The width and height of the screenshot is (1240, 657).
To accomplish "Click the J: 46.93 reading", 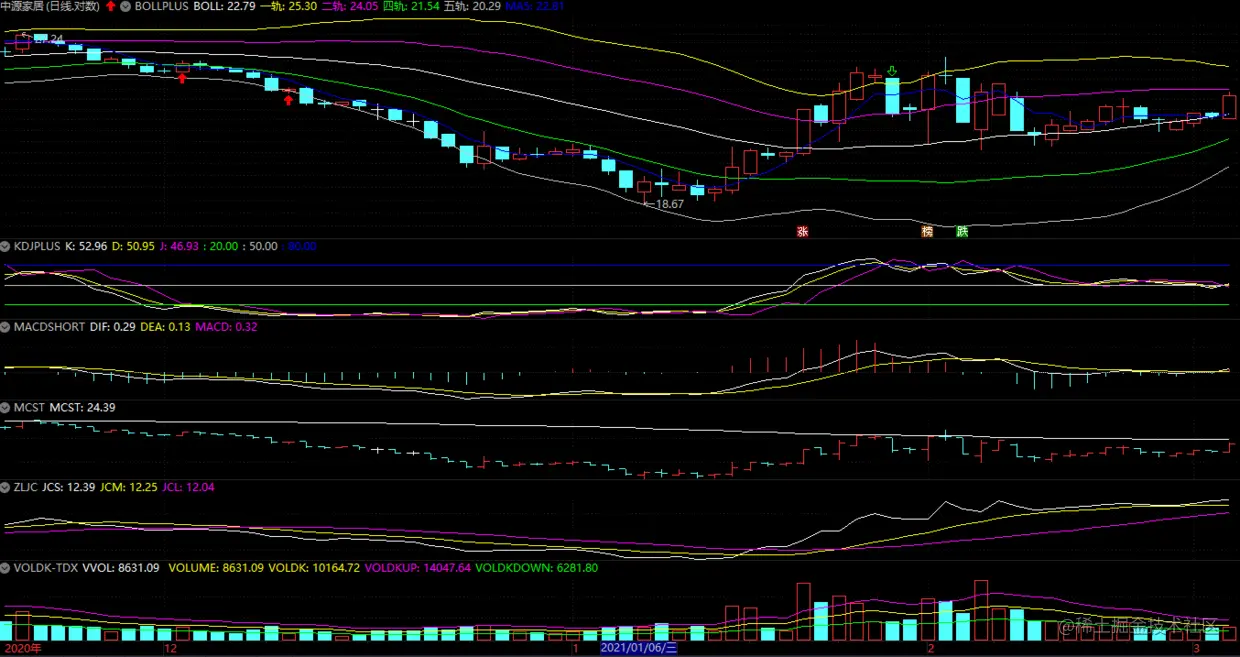I will (178, 246).
